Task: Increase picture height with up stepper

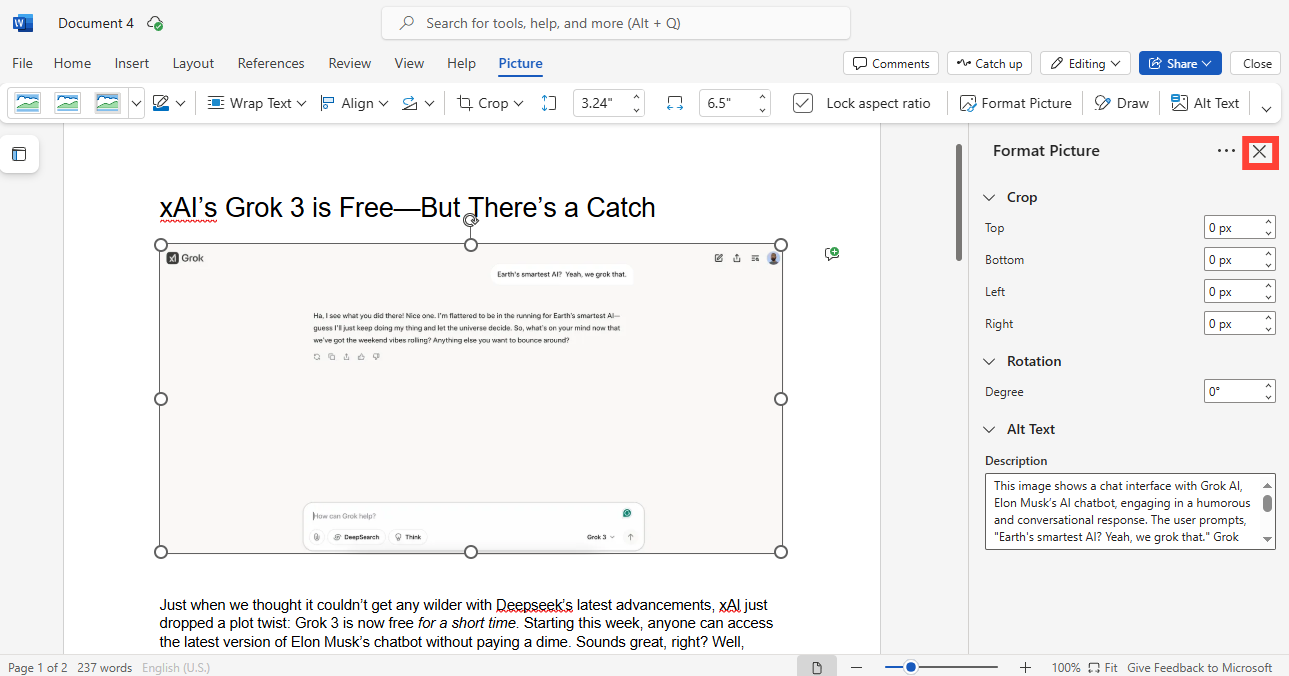Action: [x=637, y=97]
